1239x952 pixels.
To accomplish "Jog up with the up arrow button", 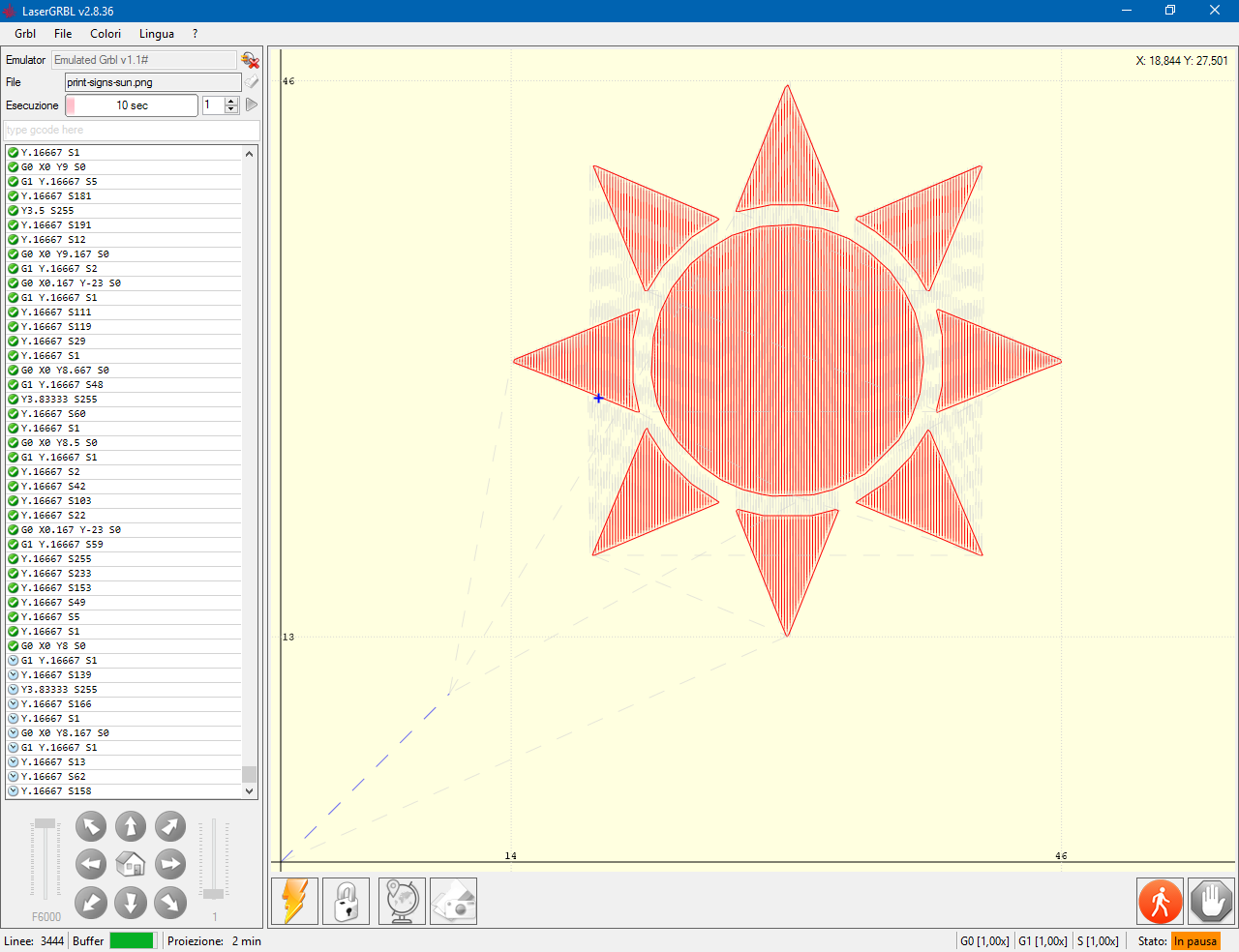I will [131, 826].
